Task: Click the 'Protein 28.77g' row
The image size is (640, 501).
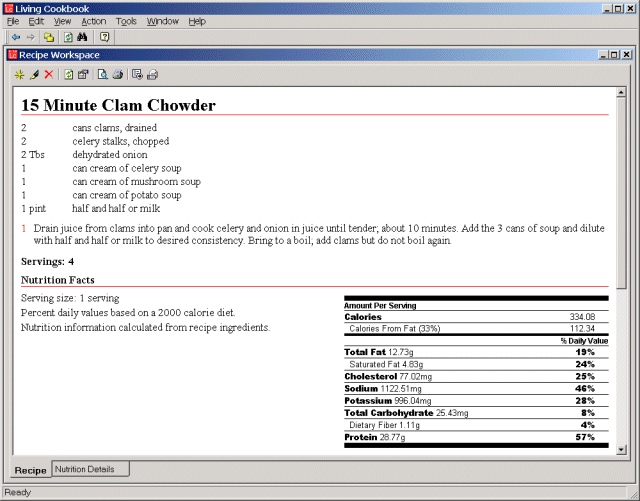Action: coord(476,437)
